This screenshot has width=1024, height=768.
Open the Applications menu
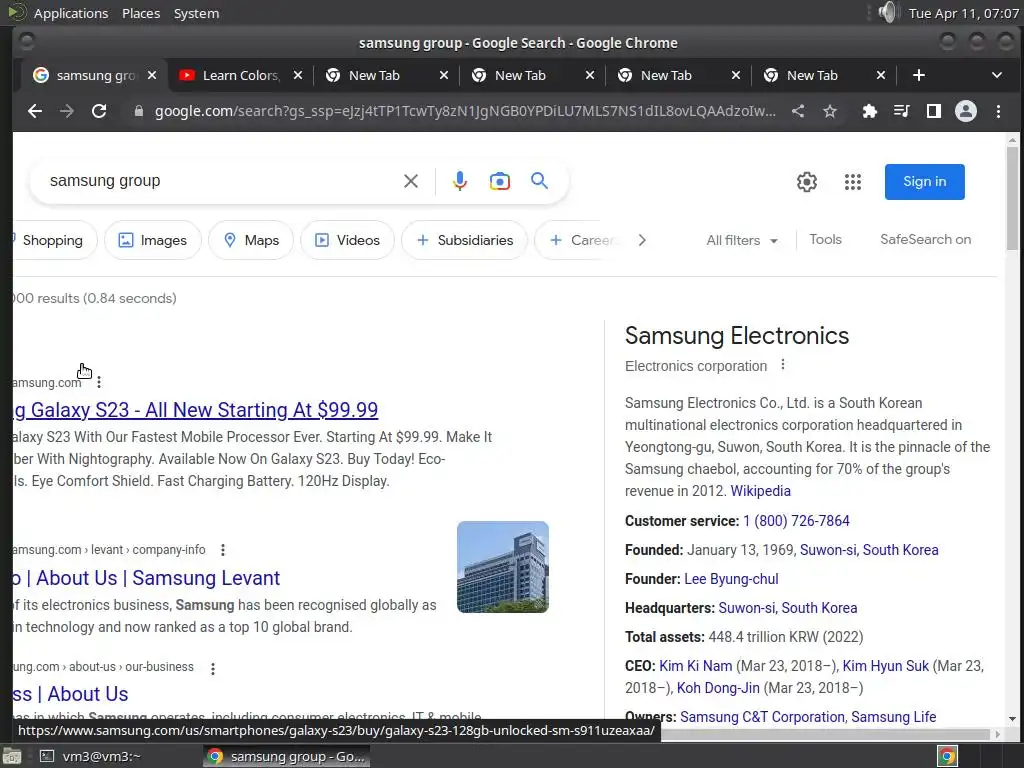pyautogui.click(x=71, y=13)
